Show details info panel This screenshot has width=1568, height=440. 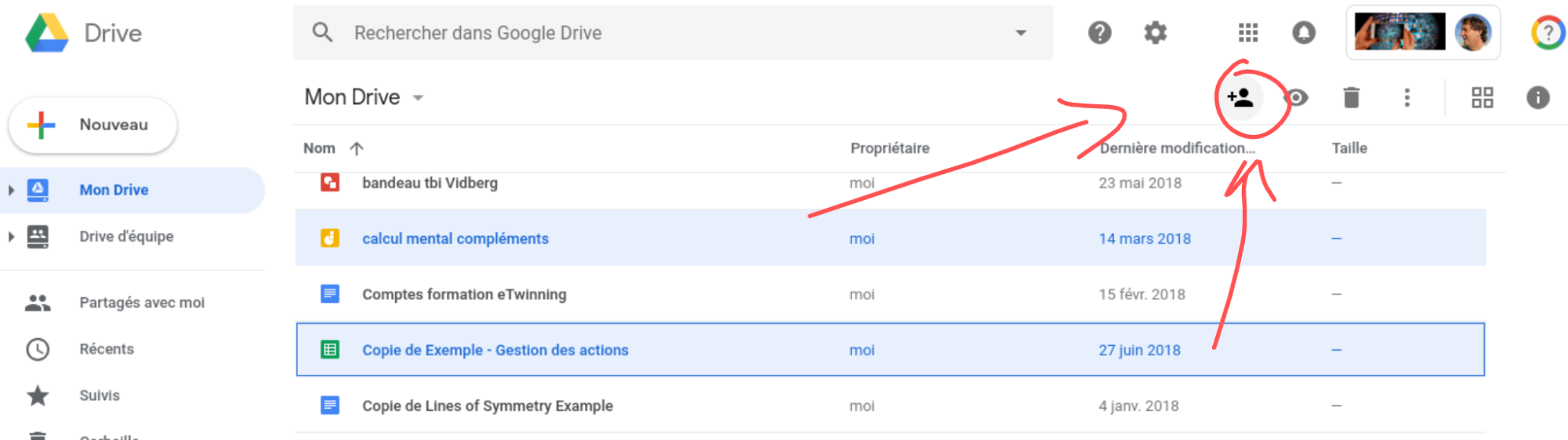tap(1537, 98)
